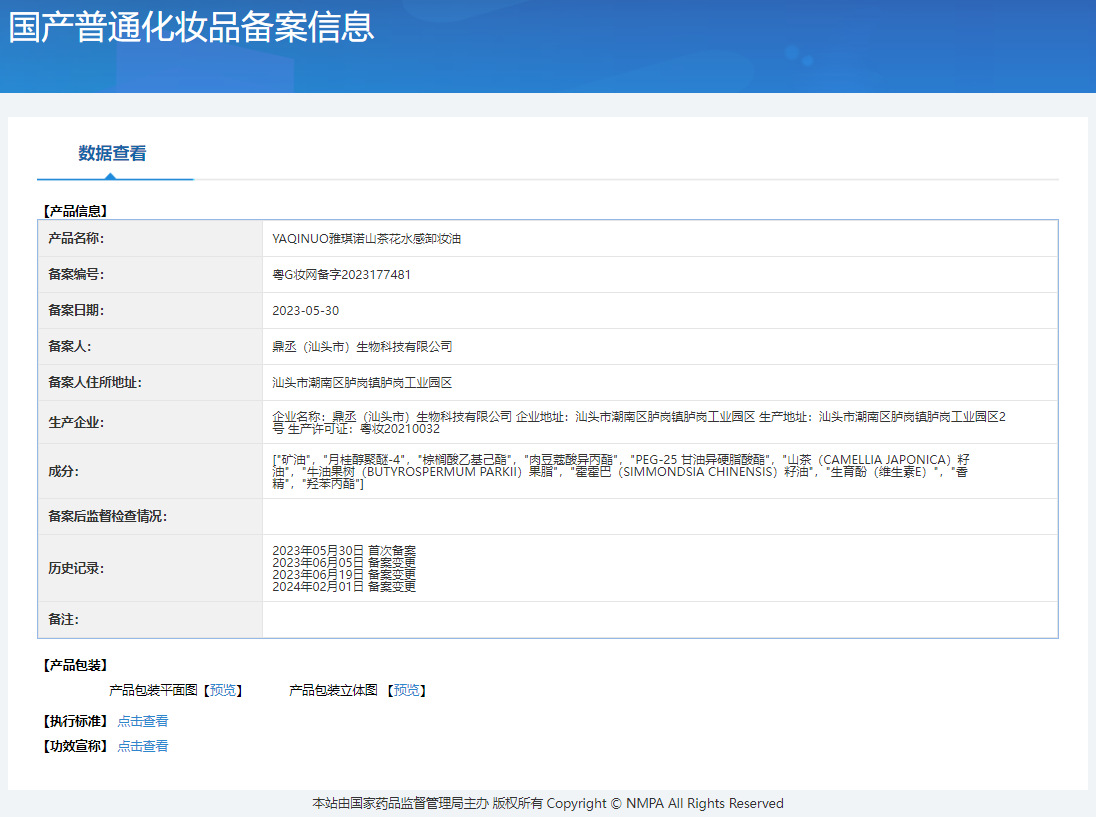Click the 【执行标准】 label
The height and width of the screenshot is (817, 1096).
click(x=75, y=721)
